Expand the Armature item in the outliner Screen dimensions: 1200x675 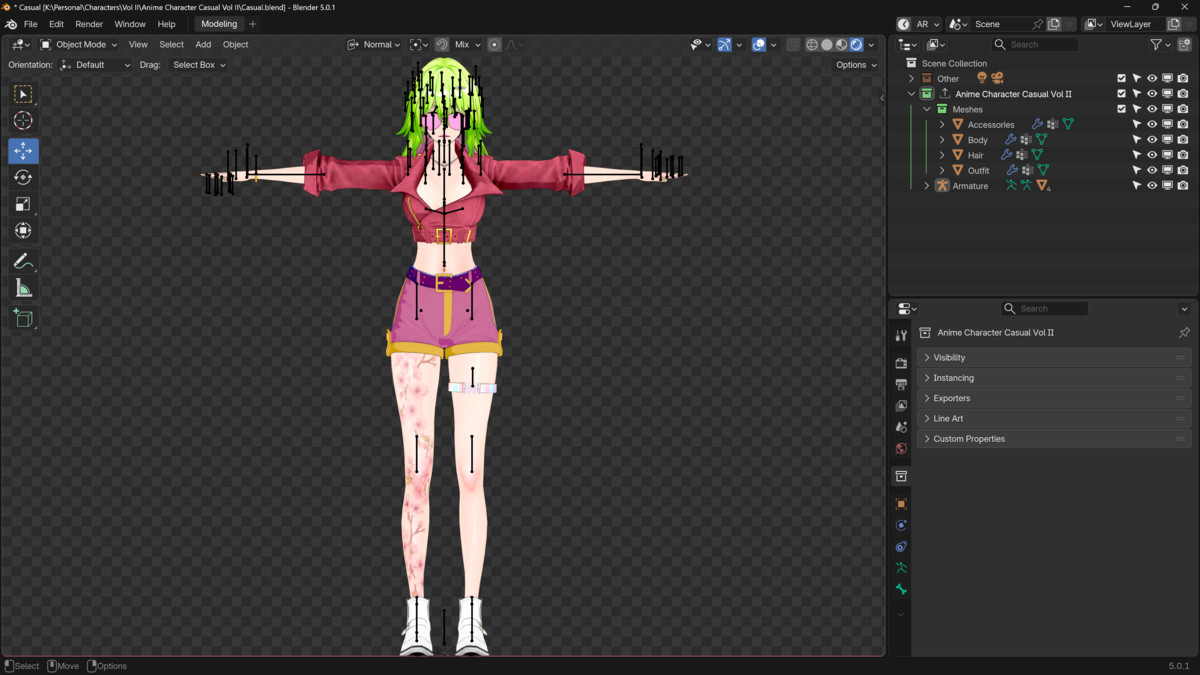(926, 185)
